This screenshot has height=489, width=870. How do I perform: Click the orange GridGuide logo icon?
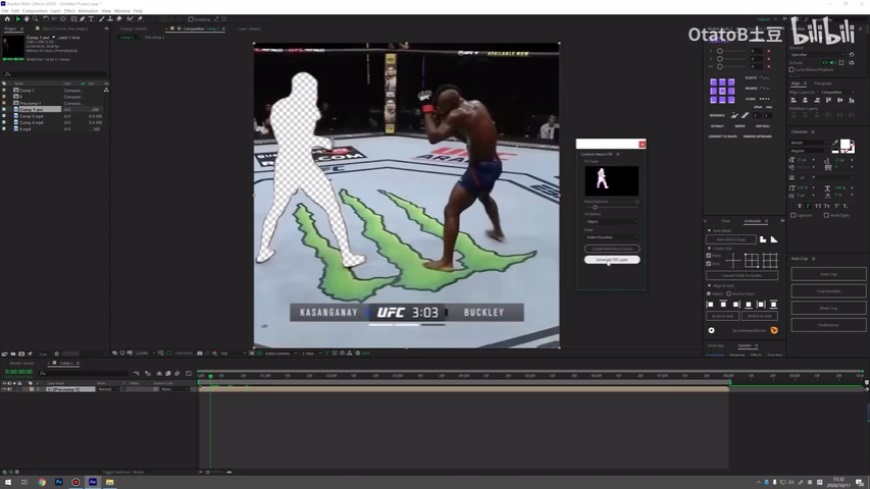tap(774, 330)
